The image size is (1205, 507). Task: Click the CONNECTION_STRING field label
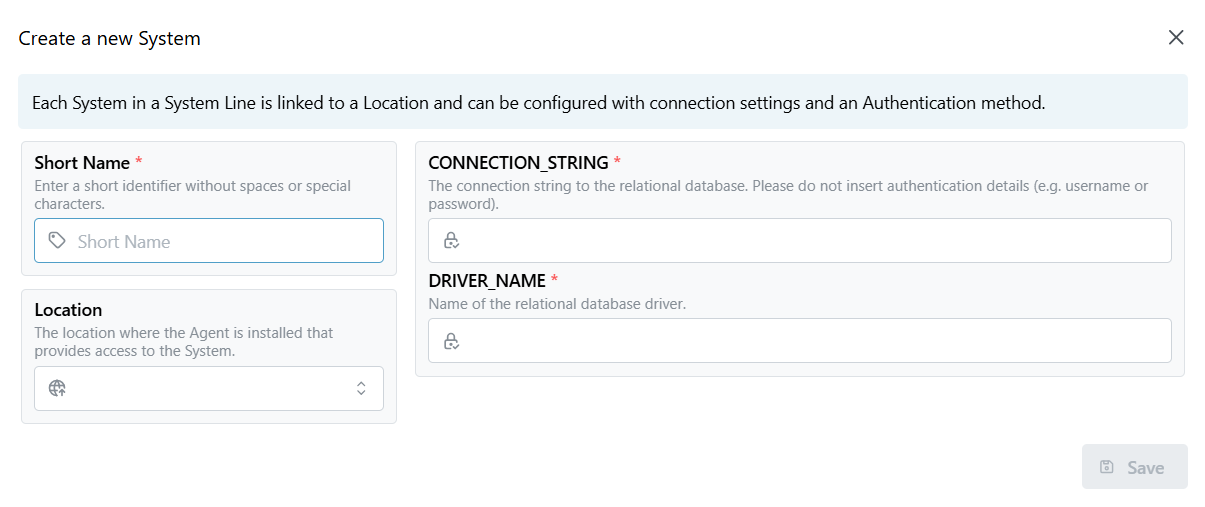pyautogui.click(x=518, y=162)
